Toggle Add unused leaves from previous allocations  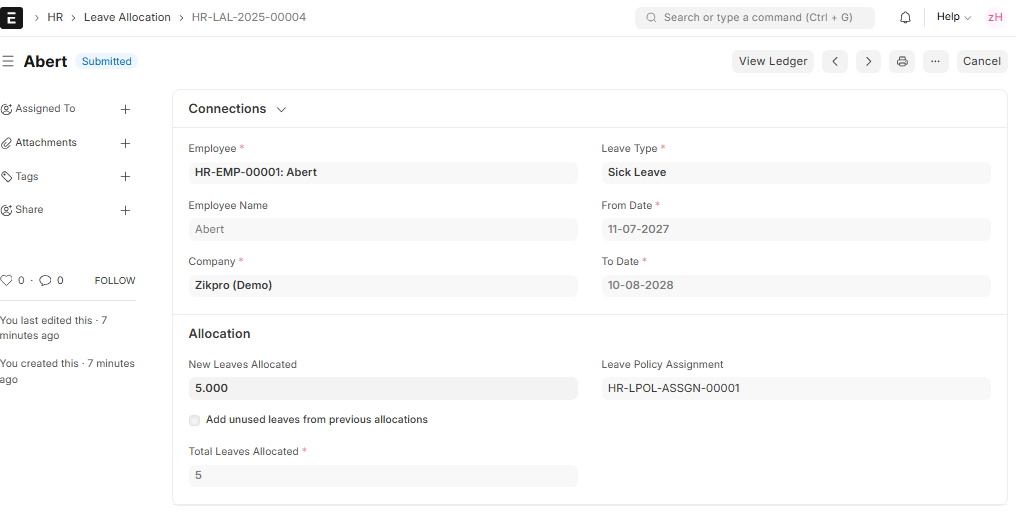tap(194, 420)
